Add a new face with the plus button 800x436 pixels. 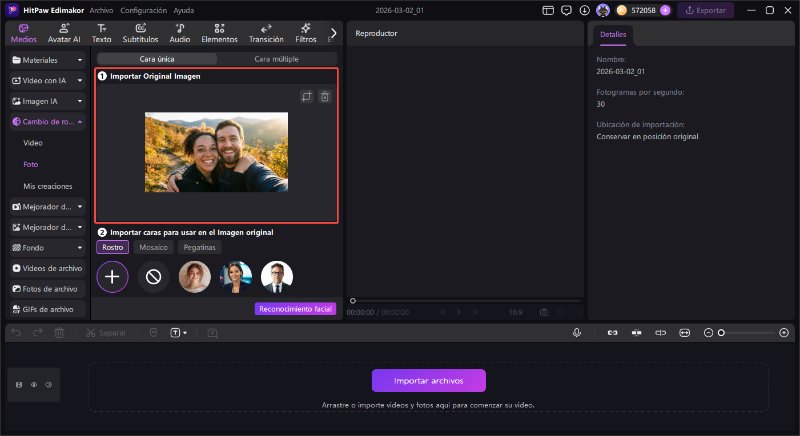pos(112,277)
